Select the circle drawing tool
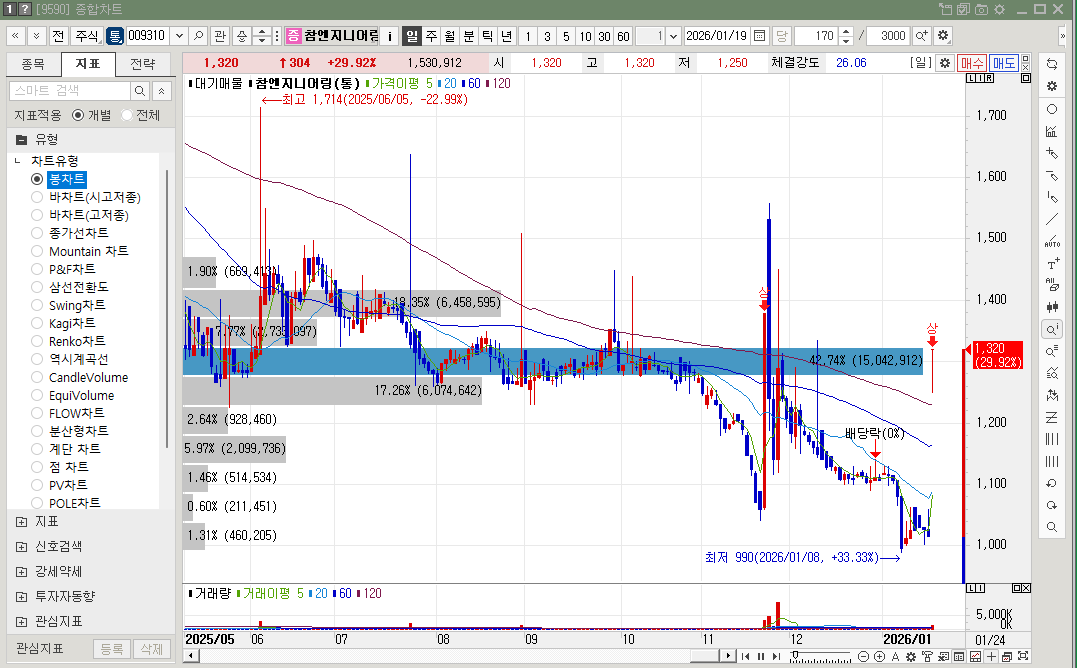 [x=1052, y=109]
